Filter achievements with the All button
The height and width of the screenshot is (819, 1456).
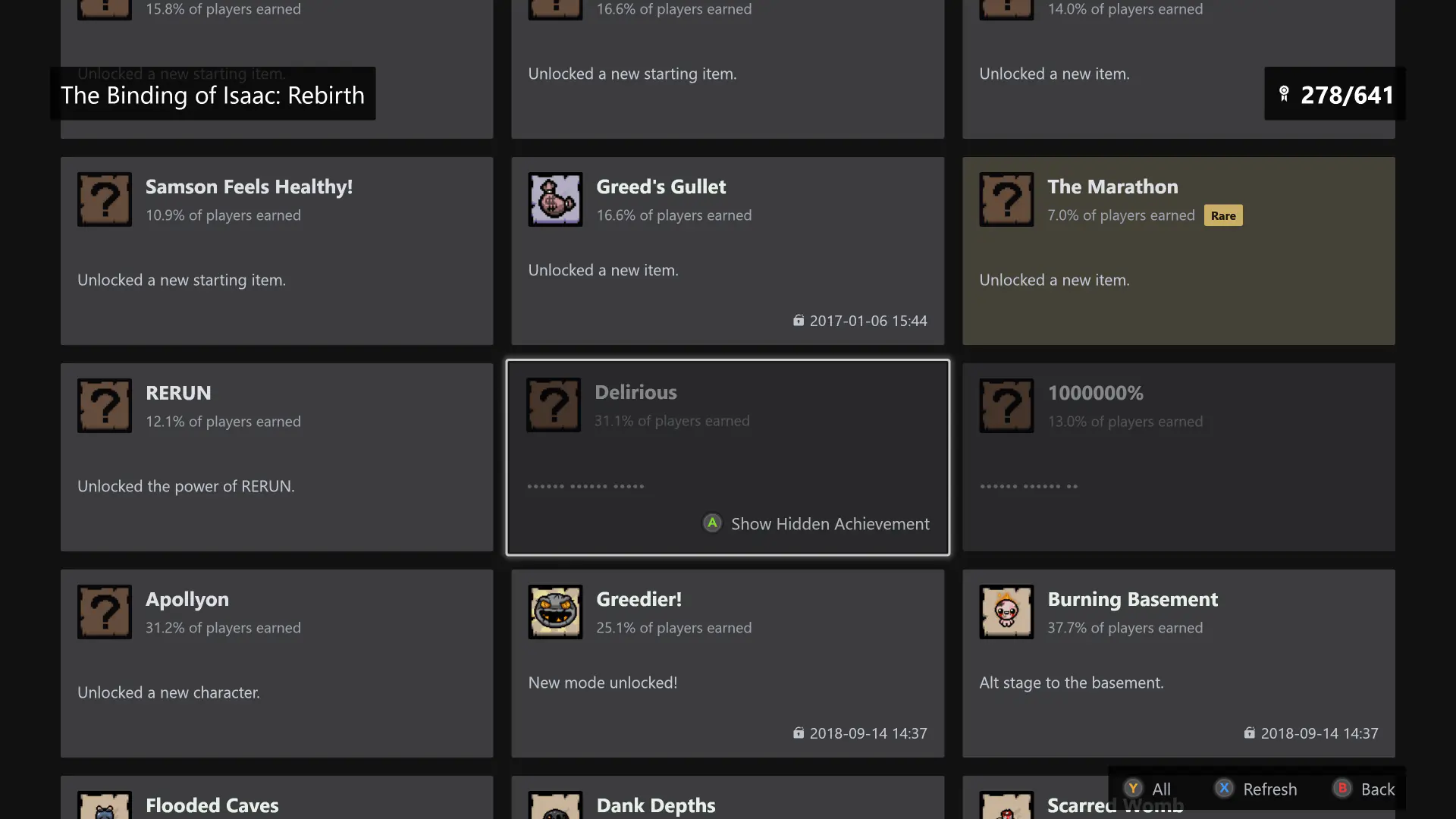click(1147, 789)
